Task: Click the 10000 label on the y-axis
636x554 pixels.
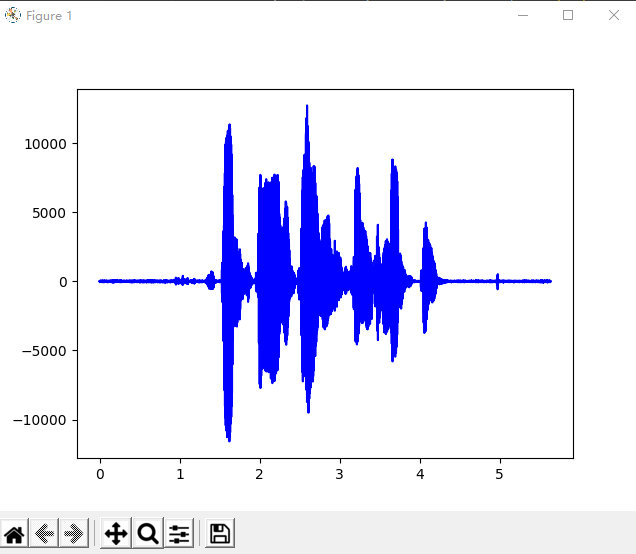Action: coord(44,144)
